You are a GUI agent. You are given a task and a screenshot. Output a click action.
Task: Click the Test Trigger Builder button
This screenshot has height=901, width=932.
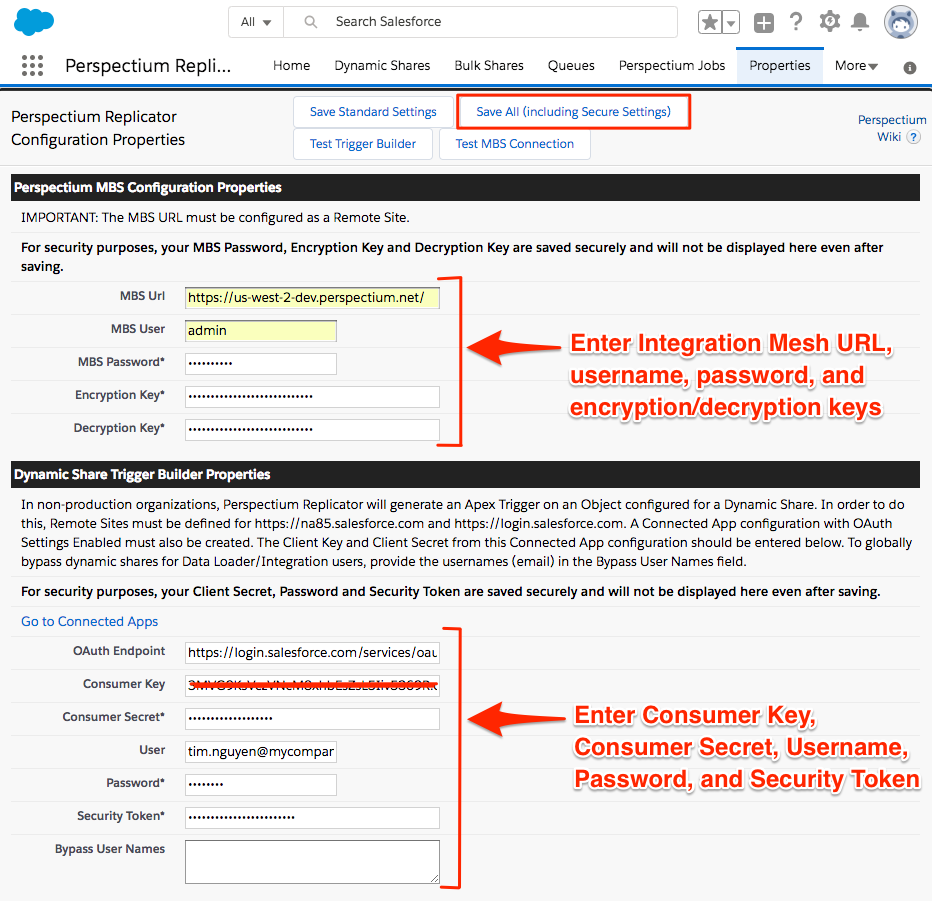363,144
